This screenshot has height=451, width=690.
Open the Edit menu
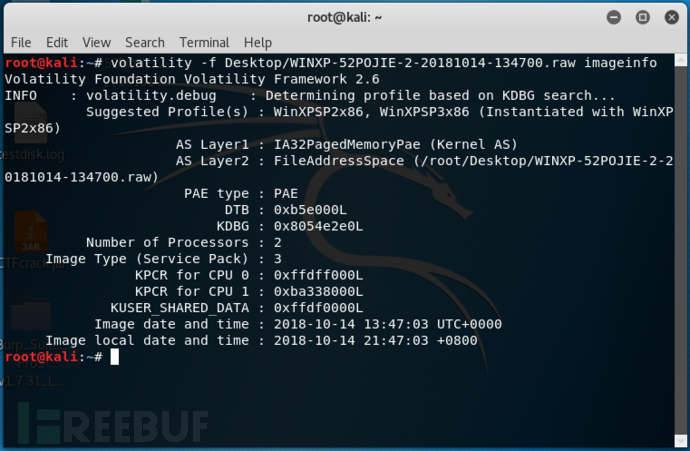[57, 43]
